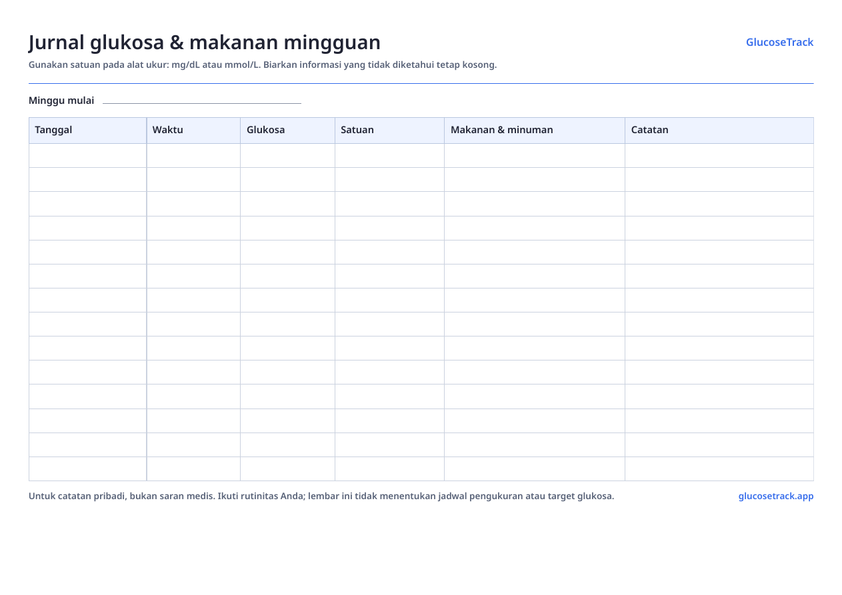Screen dimensions: 842x595
Task: Select the Satuan column header
Action: pos(389,130)
